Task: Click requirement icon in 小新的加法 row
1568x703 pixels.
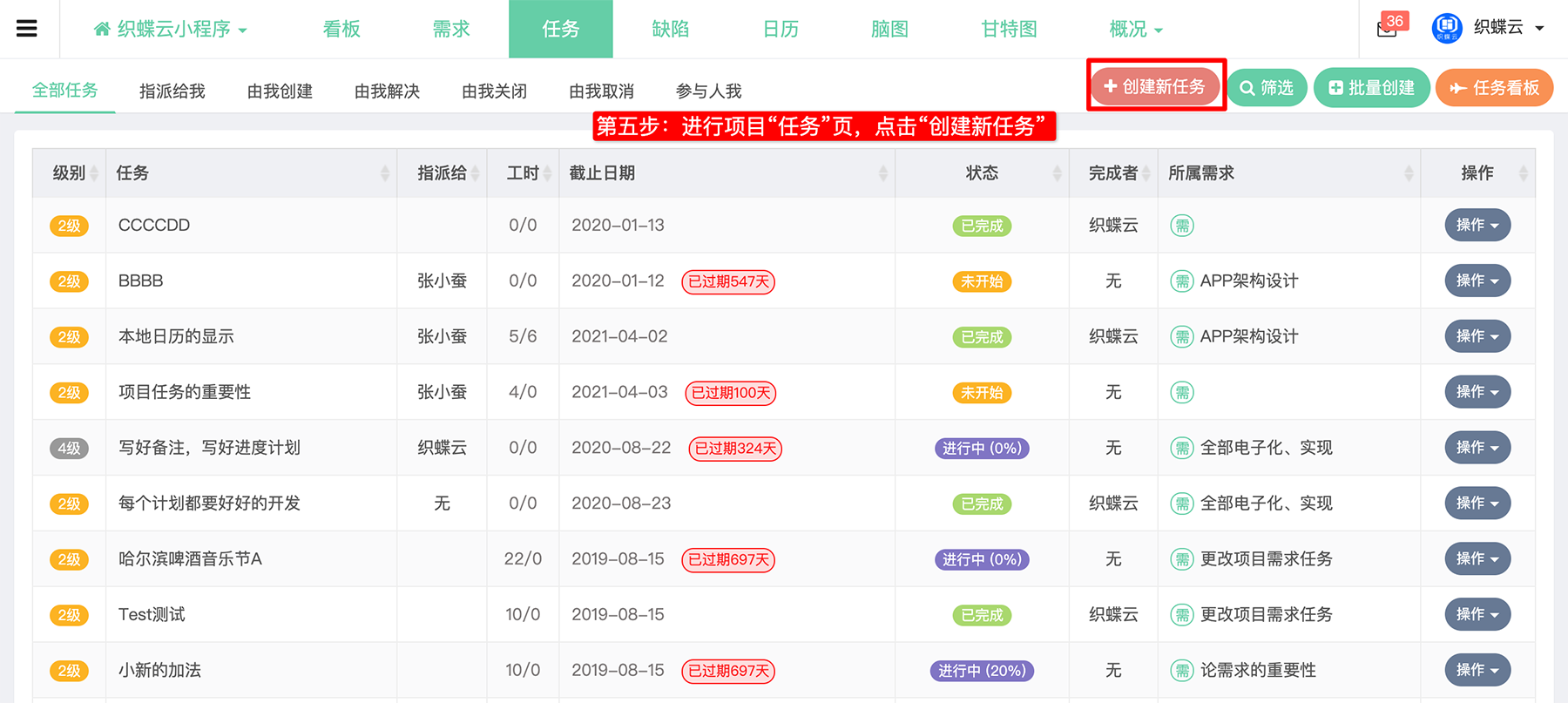Action: pos(1182,671)
